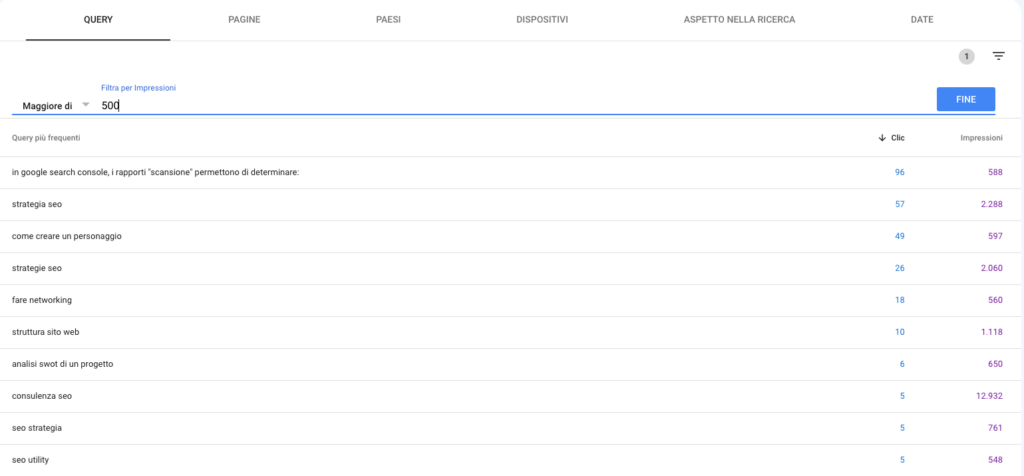Open the seo utility query row
1024x476 pixels.
[x=512, y=460]
